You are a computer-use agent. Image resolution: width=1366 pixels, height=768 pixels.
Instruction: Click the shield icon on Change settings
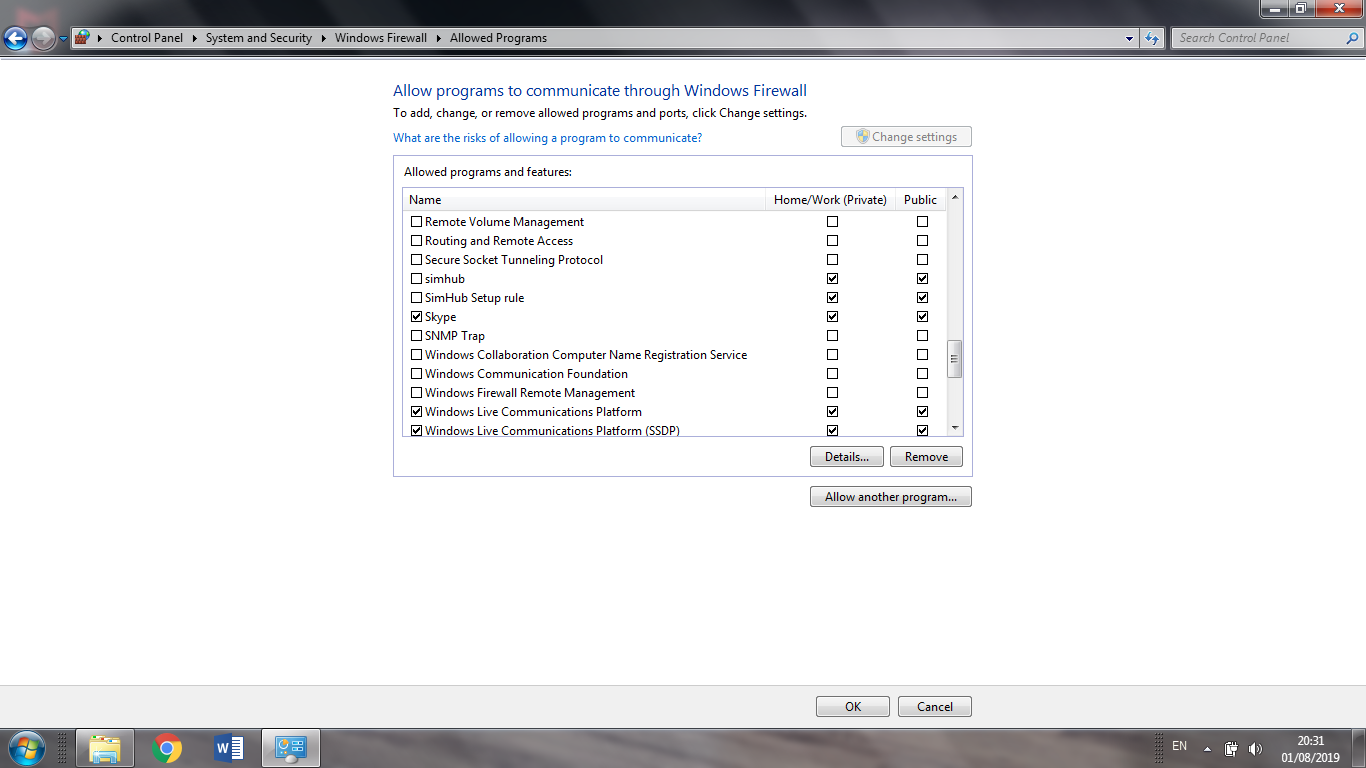[862, 137]
